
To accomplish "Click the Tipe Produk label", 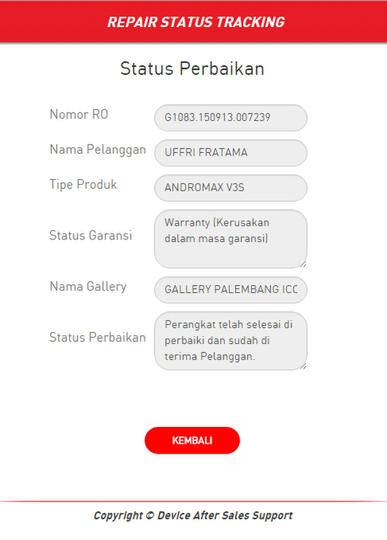I will 83,185.
